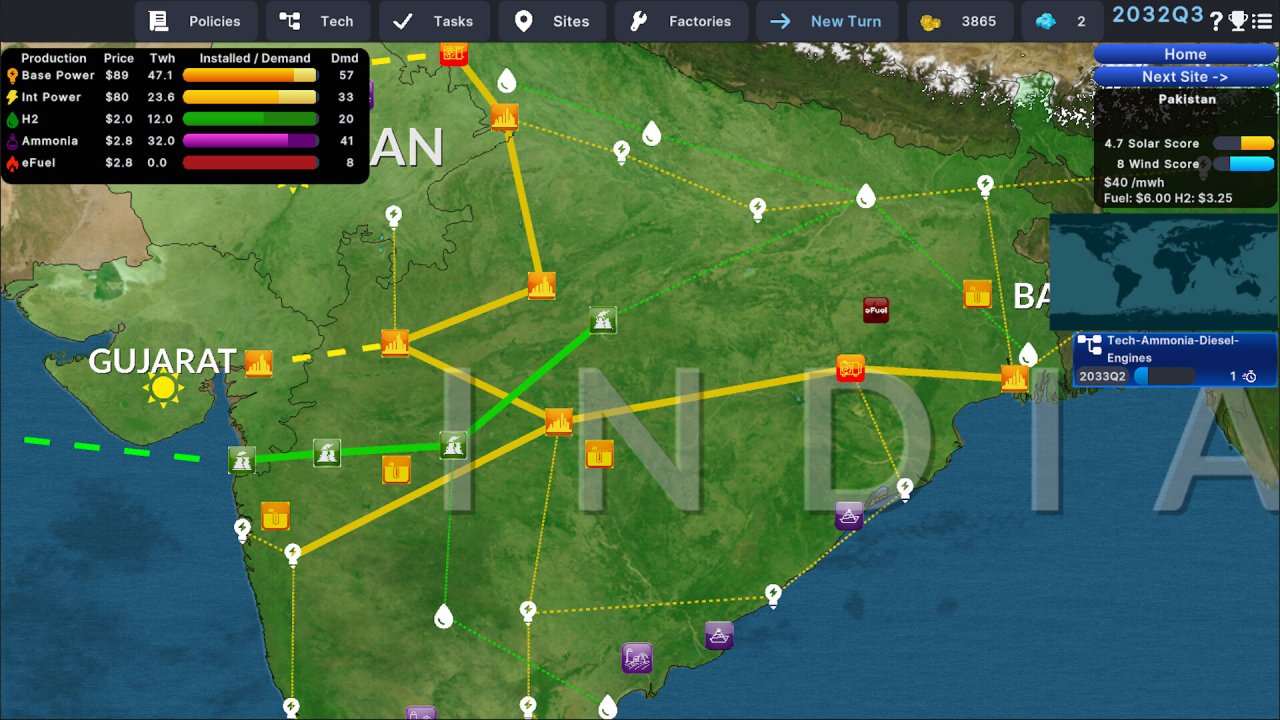Viewport: 1280px width, 720px height.
Task: Select the purple farm field site icon
Action: (637, 657)
